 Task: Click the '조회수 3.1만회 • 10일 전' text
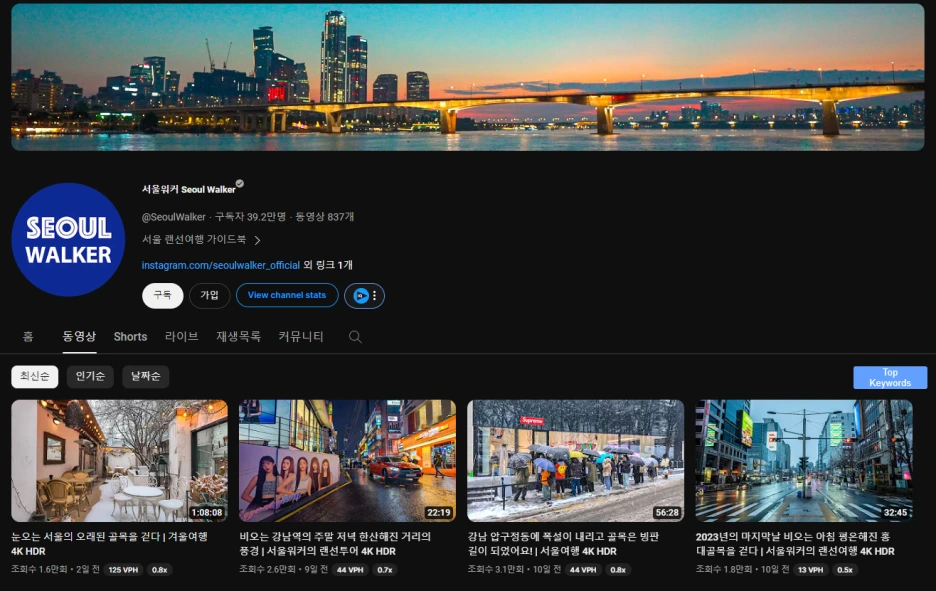coord(514,570)
